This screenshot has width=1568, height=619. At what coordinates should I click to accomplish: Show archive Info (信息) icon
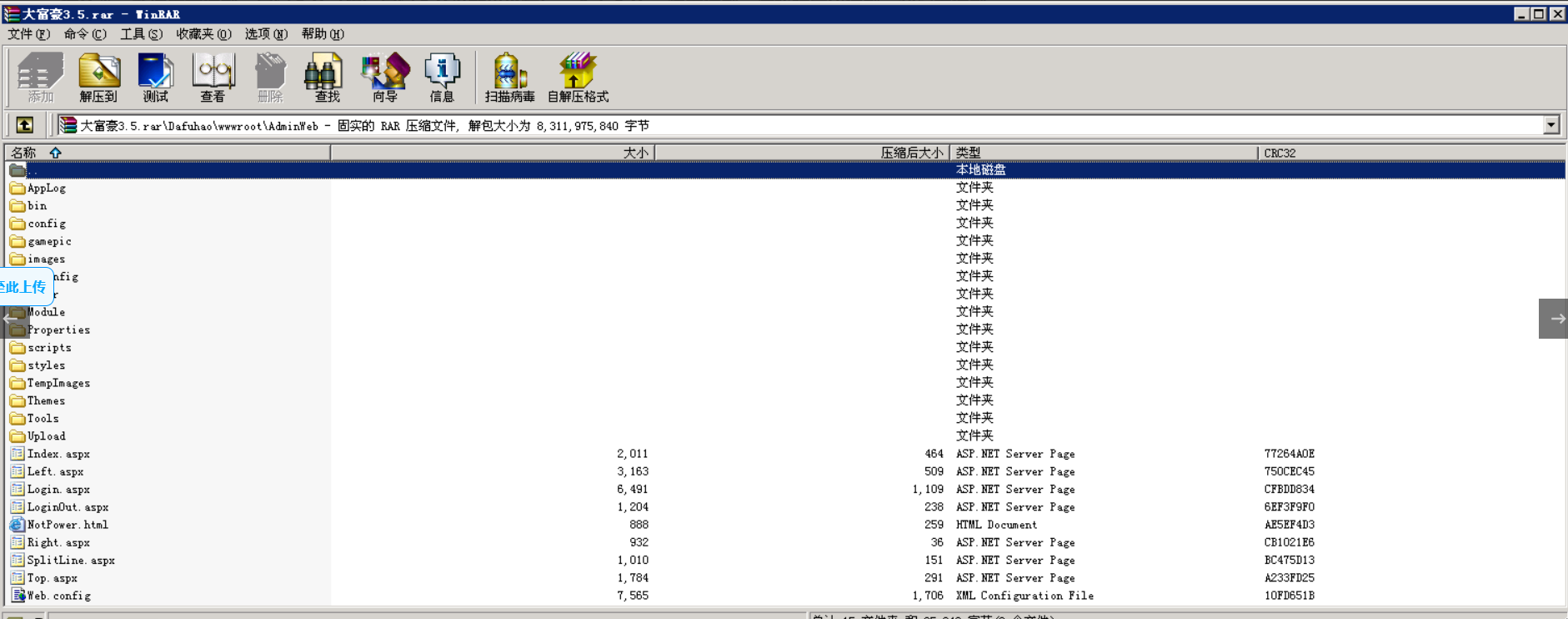(442, 77)
